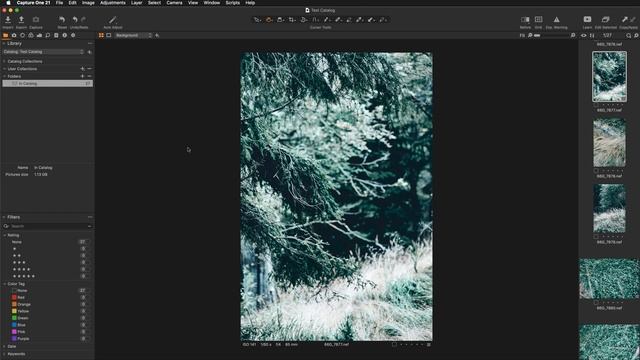Adjust the viewer zoom slider
Viewport: 640px width, 360px height.
click(x=551, y=36)
